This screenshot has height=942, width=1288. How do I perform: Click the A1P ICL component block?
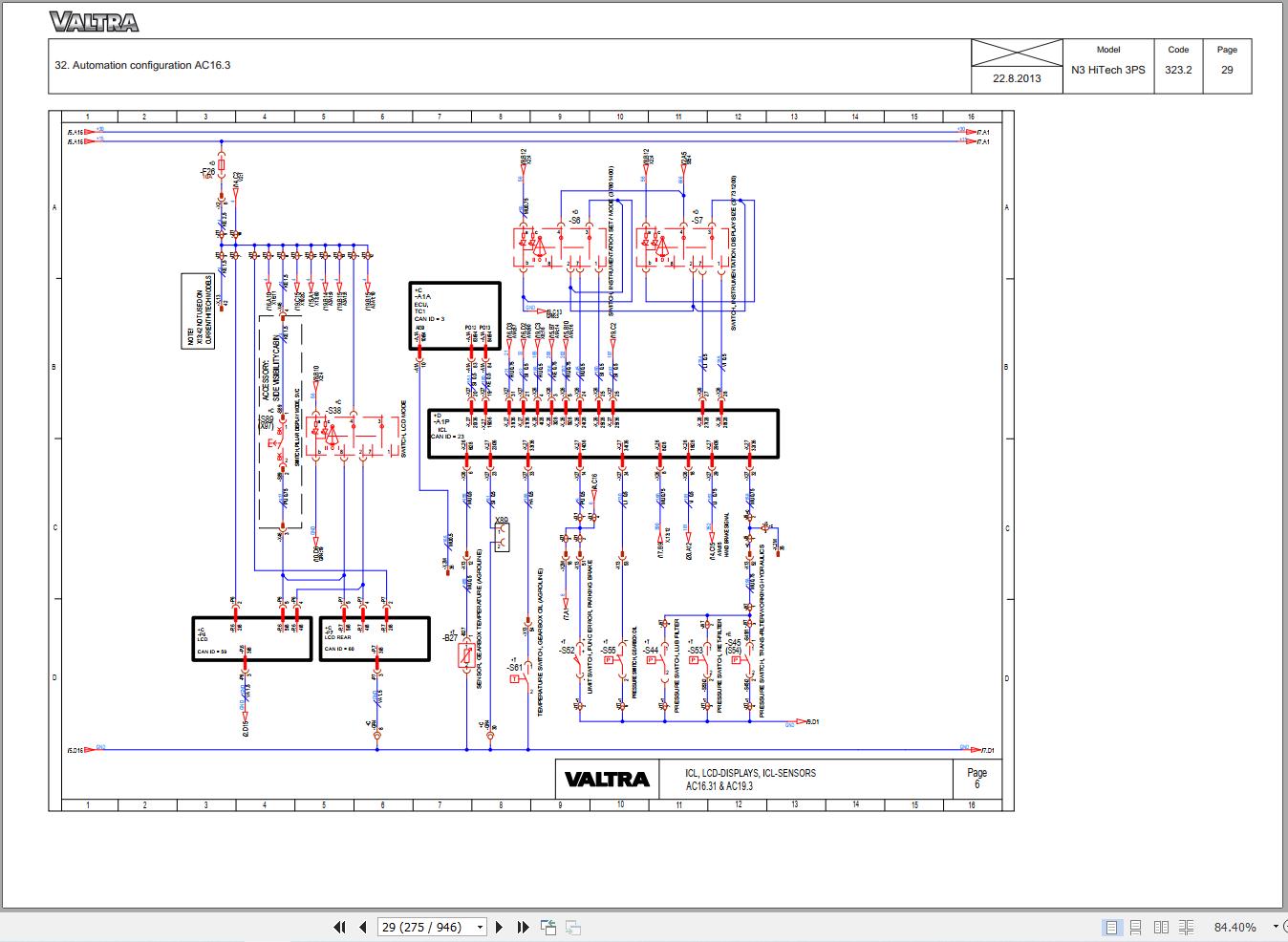click(602, 434)
